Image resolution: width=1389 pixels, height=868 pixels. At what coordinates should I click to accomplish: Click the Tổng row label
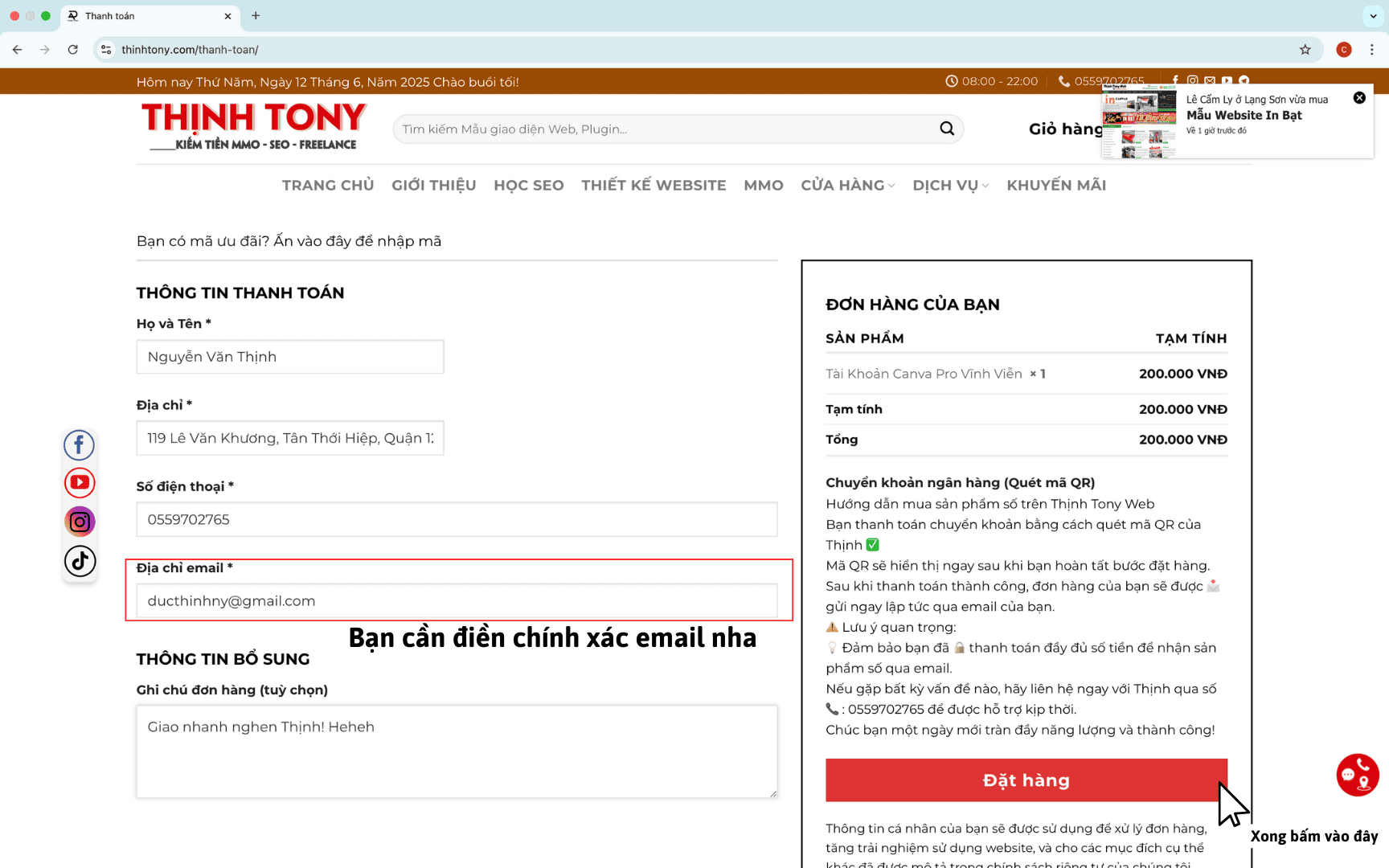click(x=842, y=440)
